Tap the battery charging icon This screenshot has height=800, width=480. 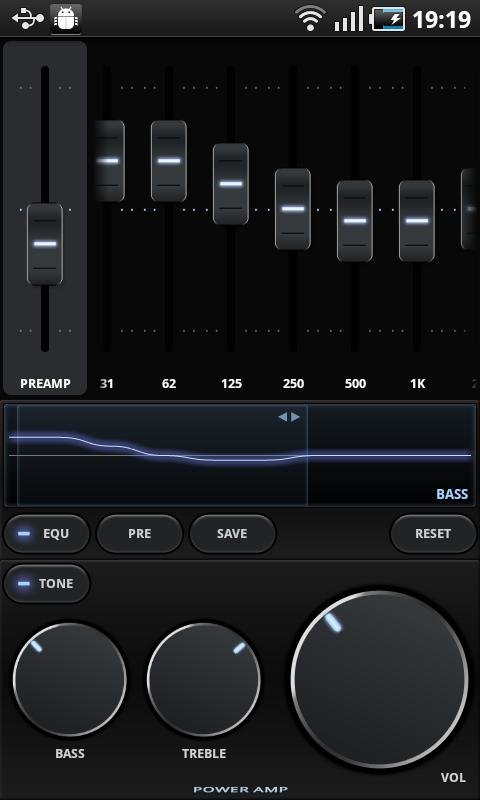pyautogui.click(x=388, y=19)
